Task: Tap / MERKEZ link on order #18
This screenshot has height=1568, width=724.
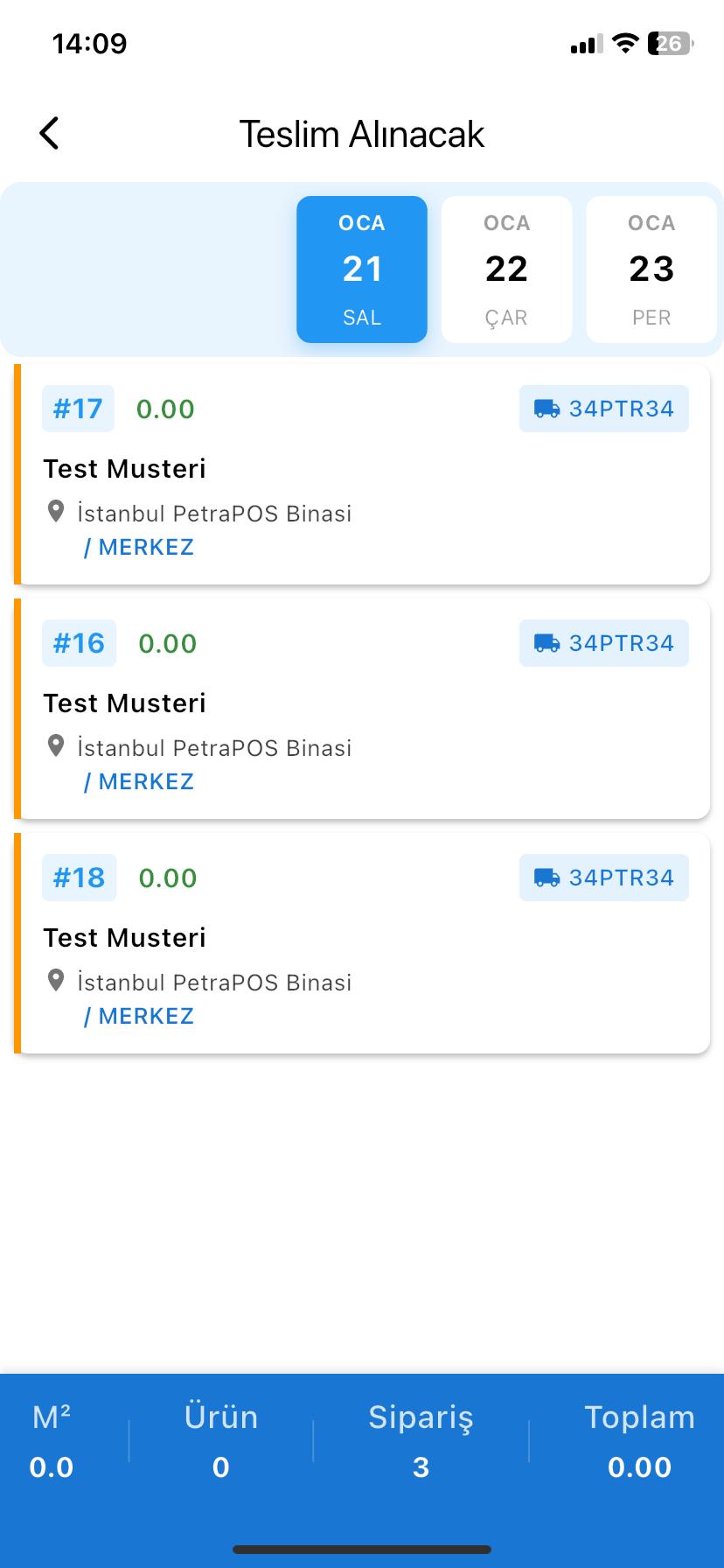Action: [139, 1017]
